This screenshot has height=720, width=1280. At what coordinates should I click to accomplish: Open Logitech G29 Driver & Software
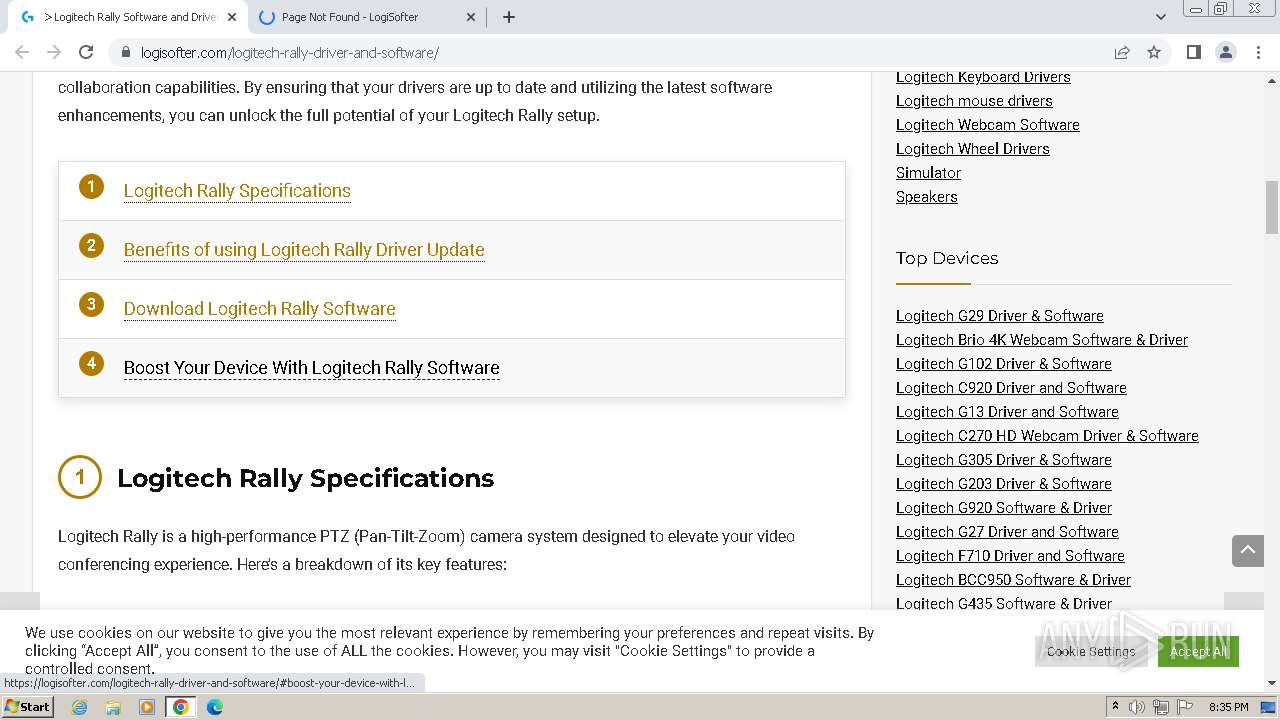(x=1000, y=316)
